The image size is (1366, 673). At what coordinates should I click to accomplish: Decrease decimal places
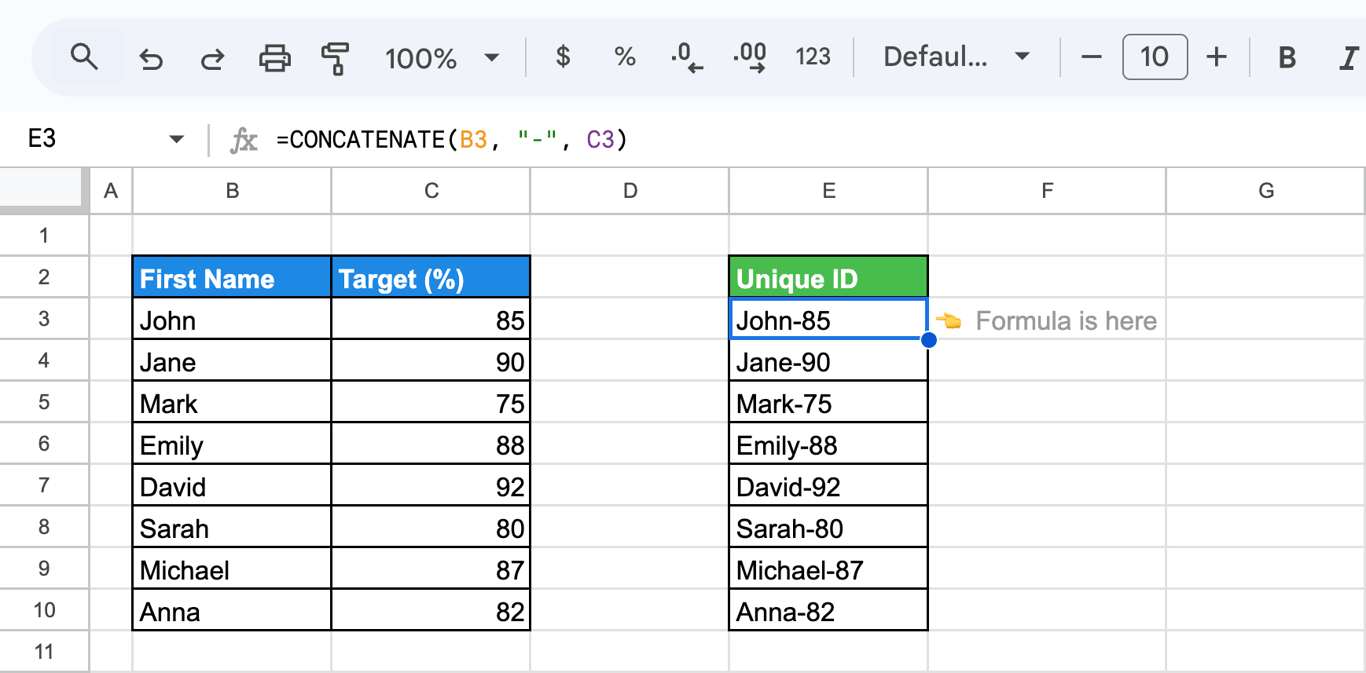tap(687, 58)
